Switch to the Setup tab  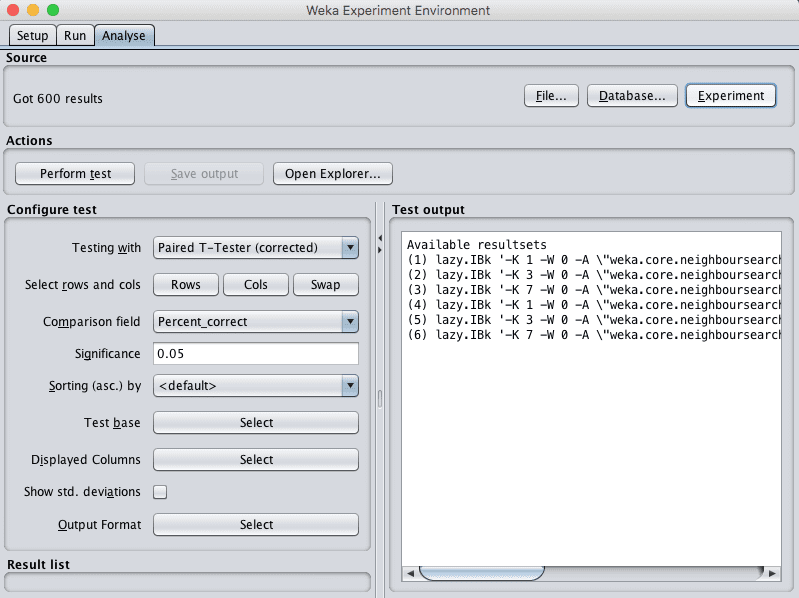coord(33,36)
